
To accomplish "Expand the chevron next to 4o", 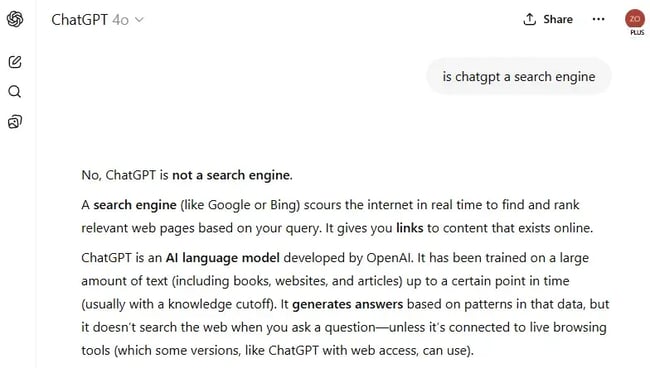I will 139,19.
